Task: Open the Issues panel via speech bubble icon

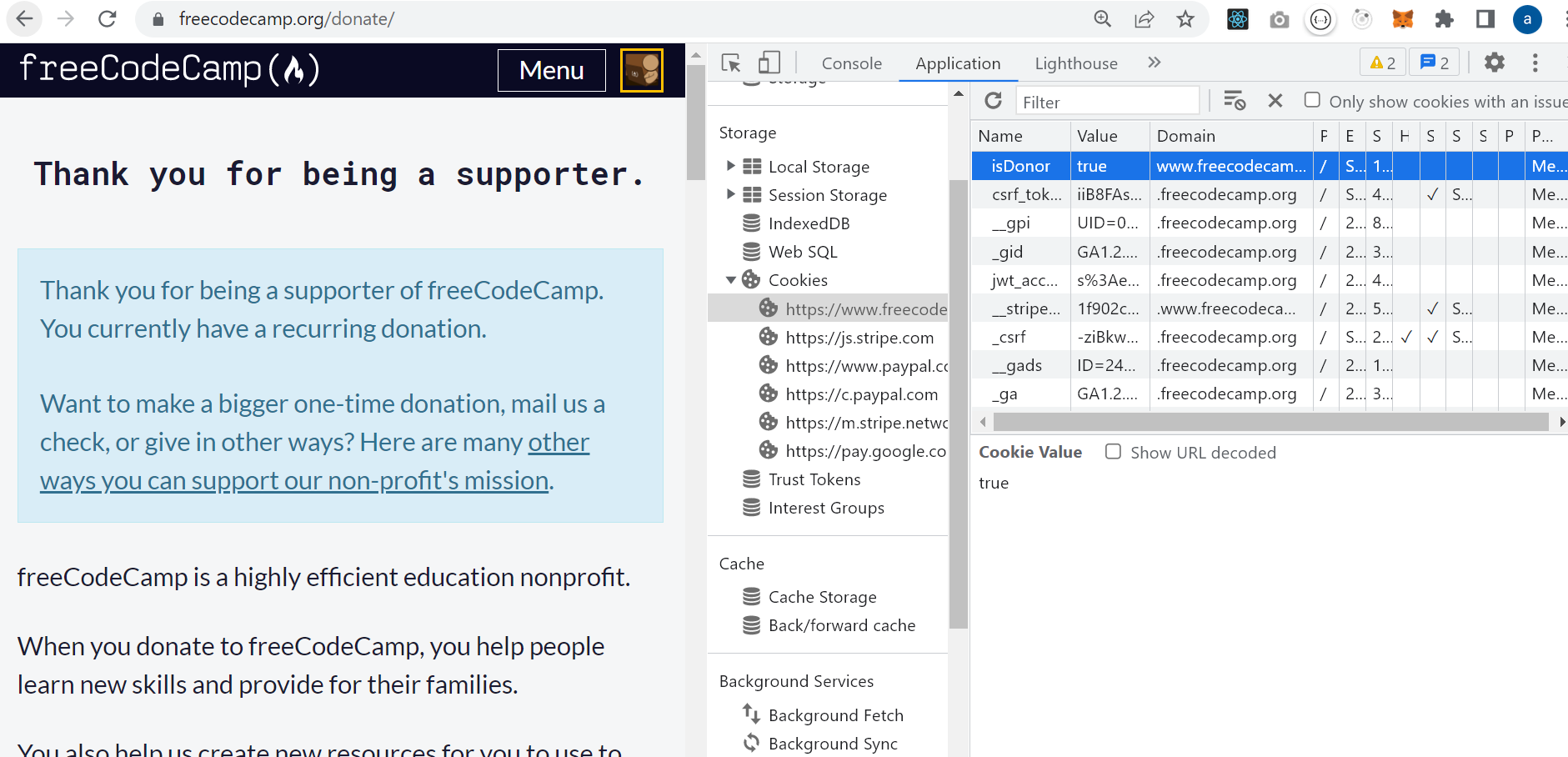Action: [1434, 62]
